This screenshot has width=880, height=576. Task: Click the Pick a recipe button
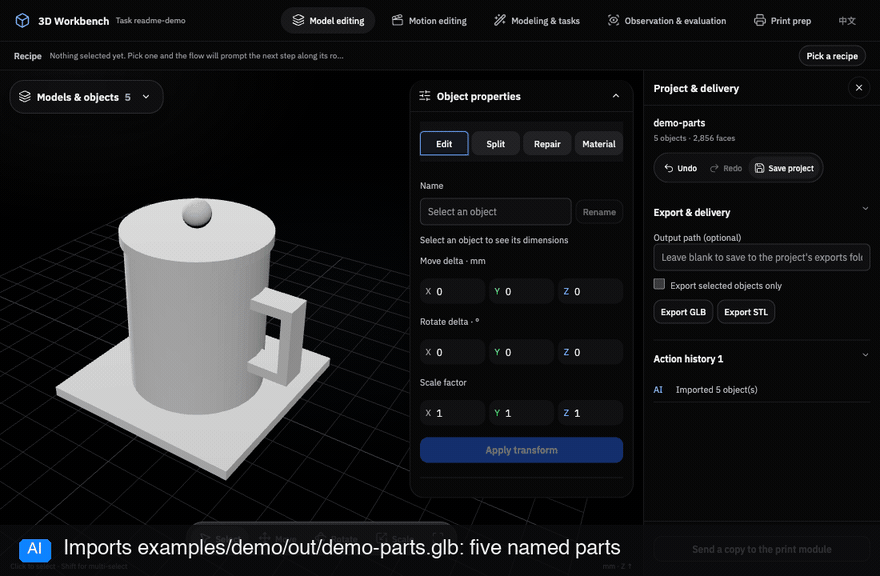(832, 56)
